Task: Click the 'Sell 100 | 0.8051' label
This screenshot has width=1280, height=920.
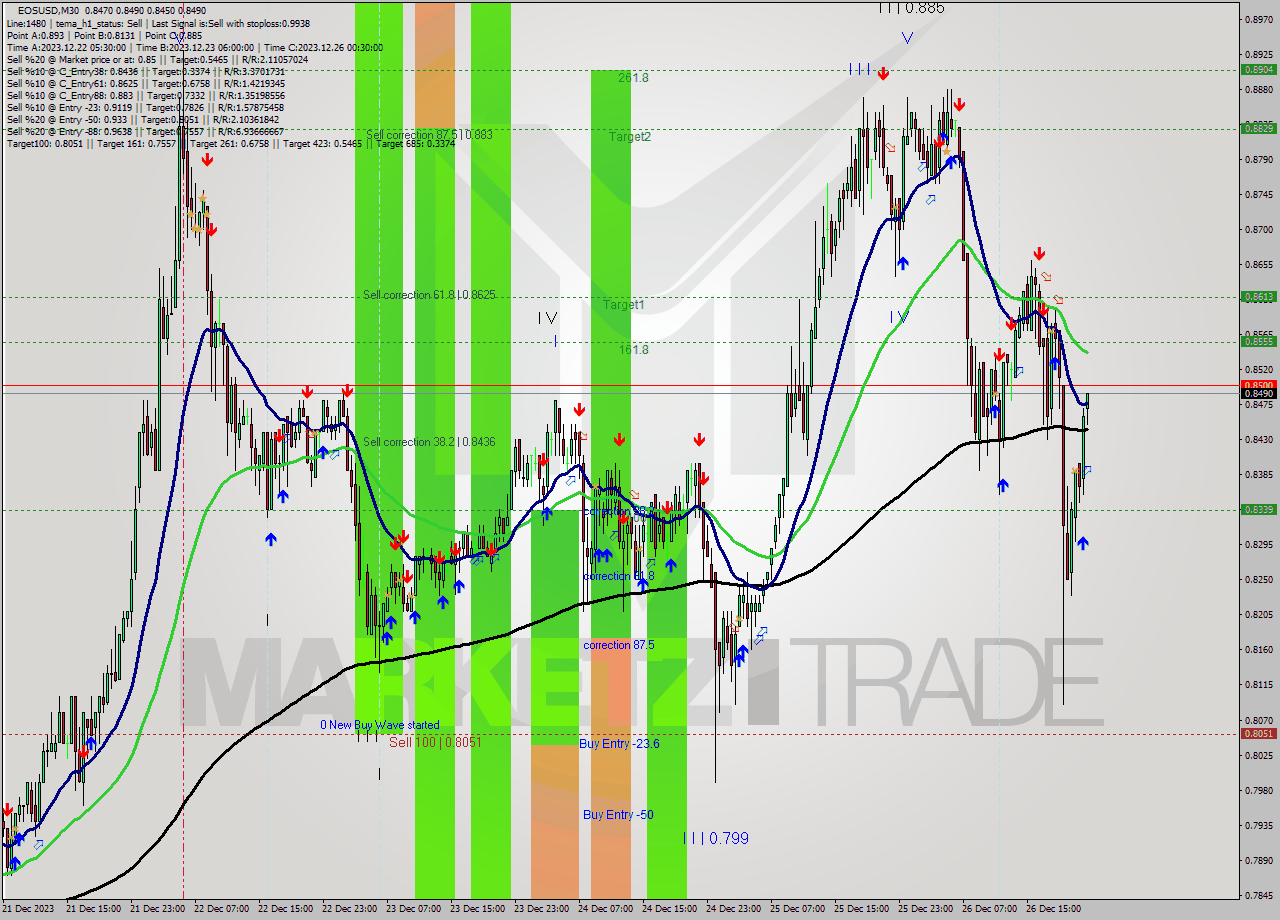Action: point(436,742)
